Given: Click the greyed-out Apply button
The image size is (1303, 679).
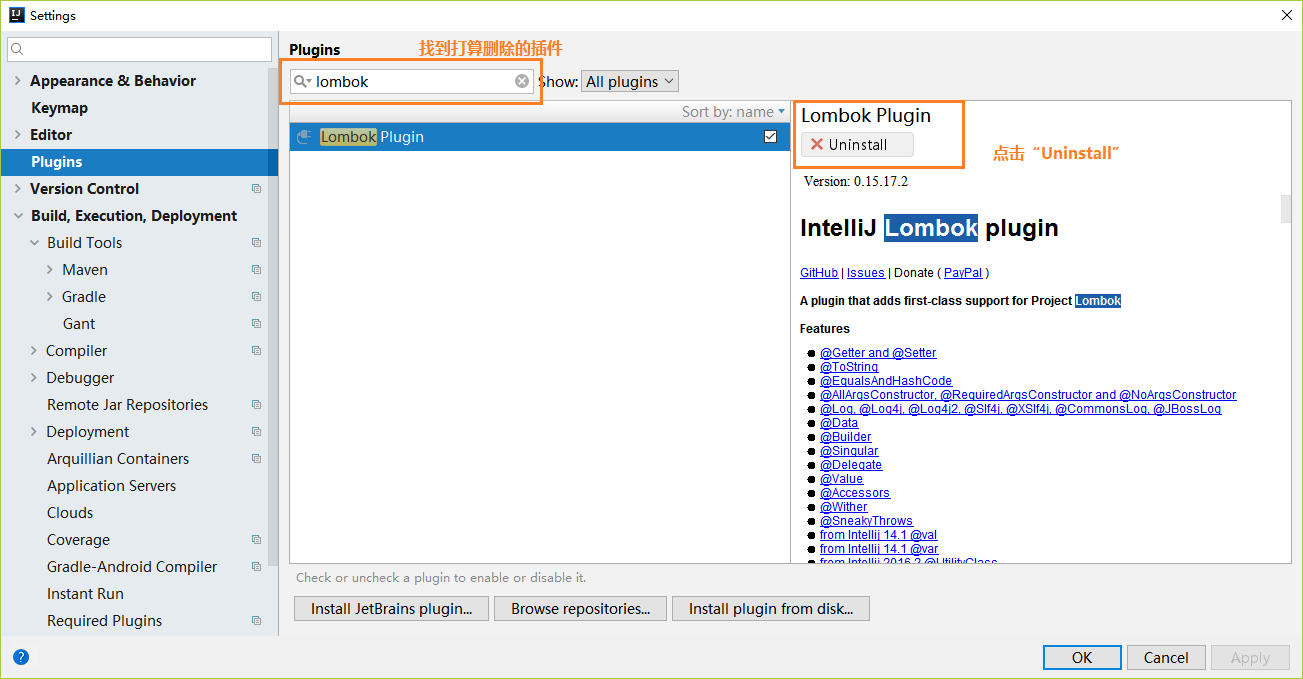Looking at the screenshot, I should 1250,657.
